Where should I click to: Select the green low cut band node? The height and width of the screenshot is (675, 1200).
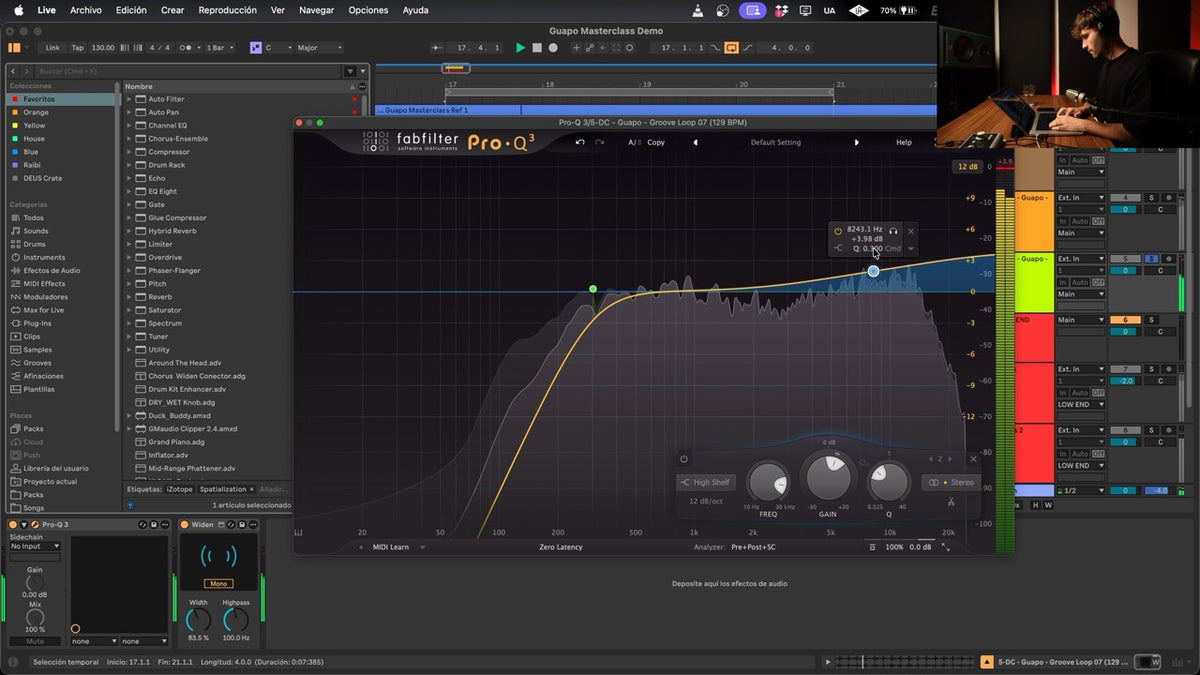pyautogui.click(x=593, y=289)
